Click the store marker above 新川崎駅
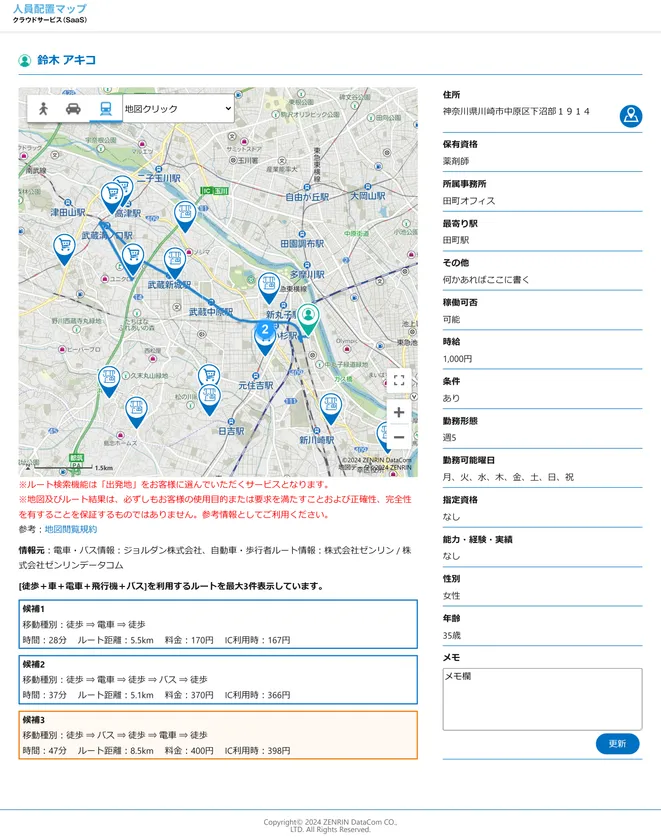 [330, 405]
